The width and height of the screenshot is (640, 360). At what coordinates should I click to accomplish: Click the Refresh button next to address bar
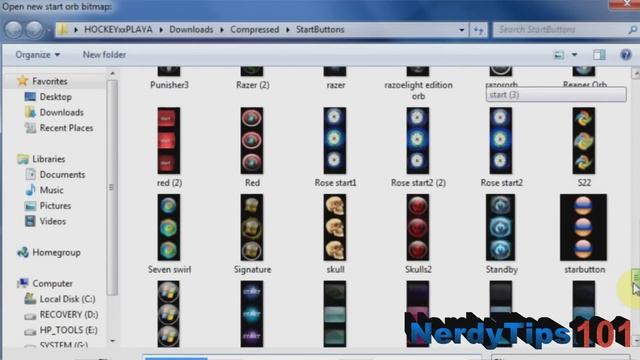(x=478, y=30)
